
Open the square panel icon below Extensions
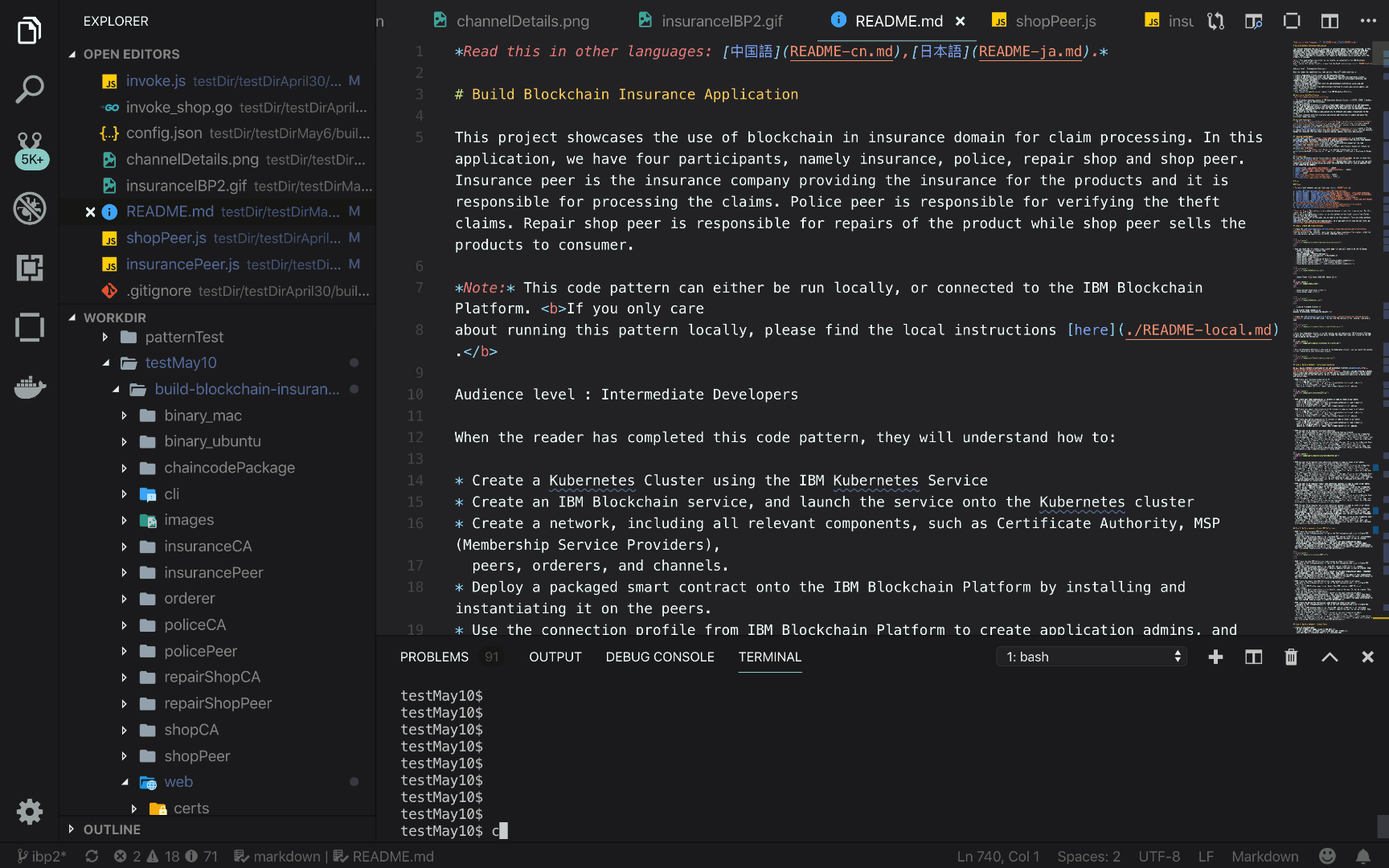tap(30, 327)
